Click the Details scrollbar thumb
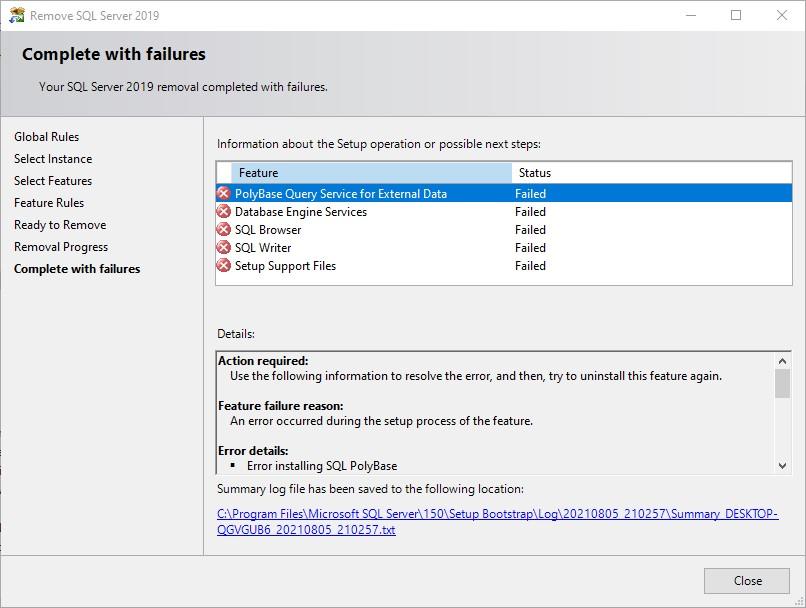Viewport: 806px width, 608px height. pyautogui.click(x=782, y=383)
